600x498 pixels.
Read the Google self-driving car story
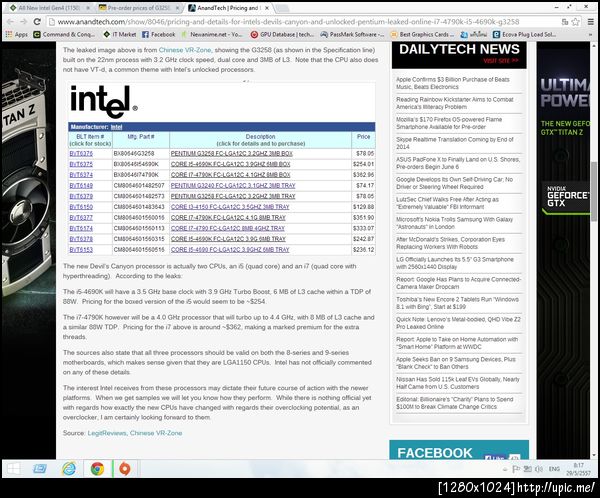point(454,183)
